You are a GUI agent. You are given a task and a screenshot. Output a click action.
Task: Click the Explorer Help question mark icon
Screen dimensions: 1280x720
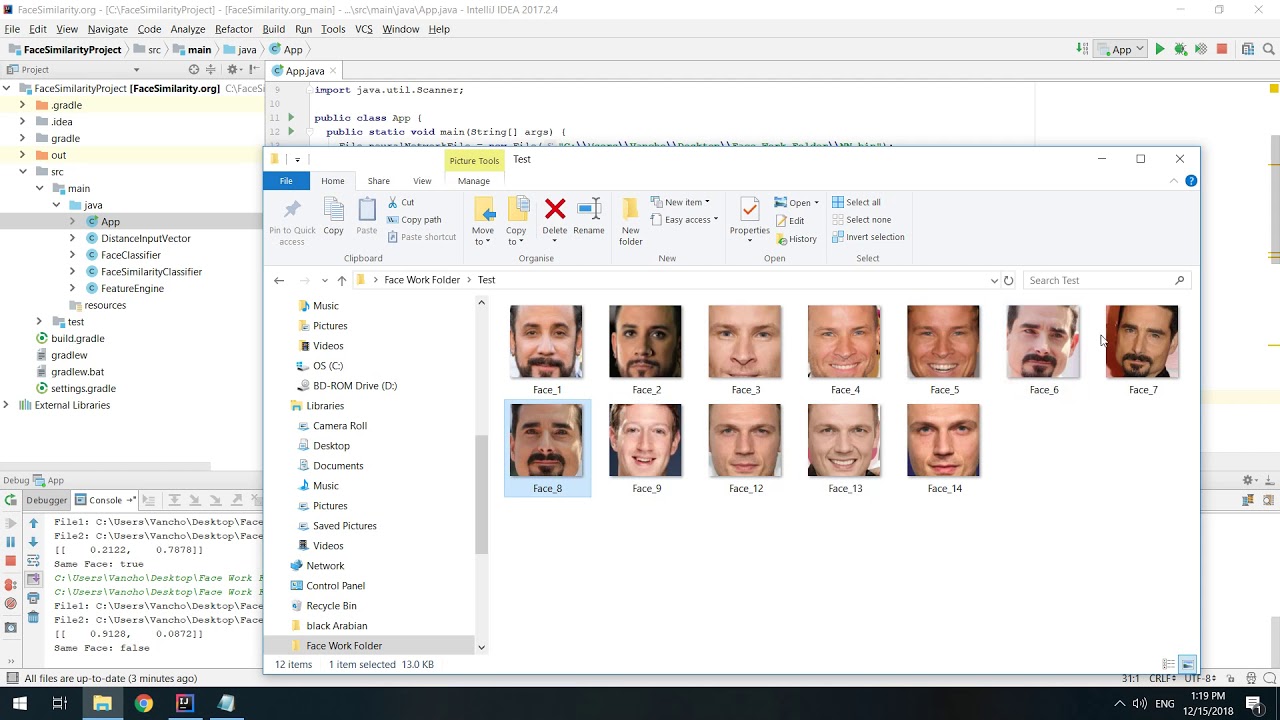click(1191, 181)
